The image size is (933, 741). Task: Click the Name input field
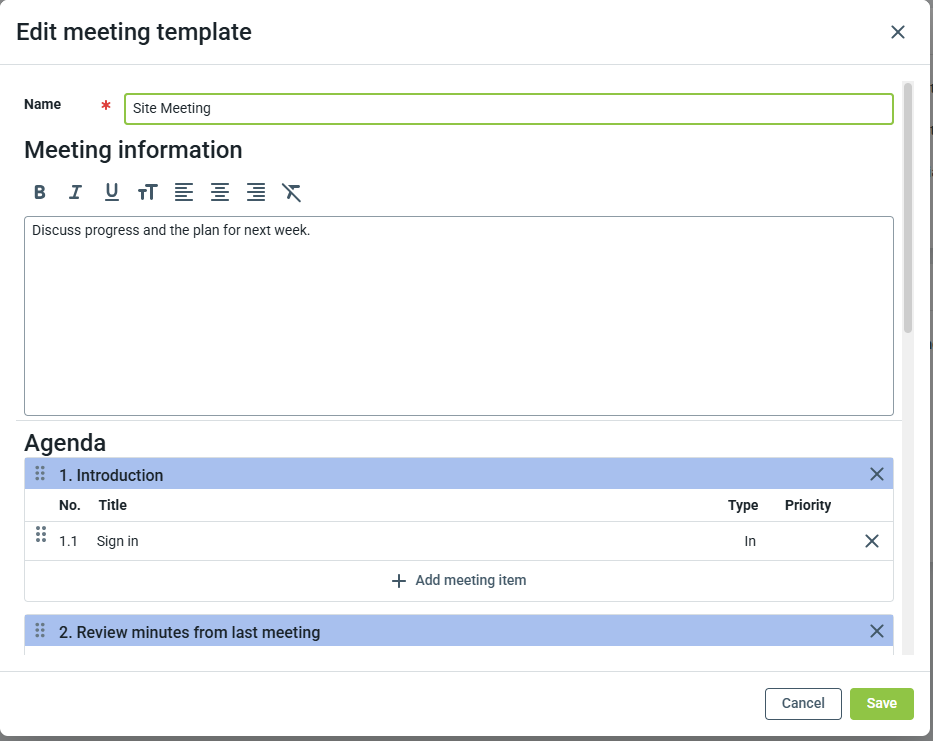508,109
